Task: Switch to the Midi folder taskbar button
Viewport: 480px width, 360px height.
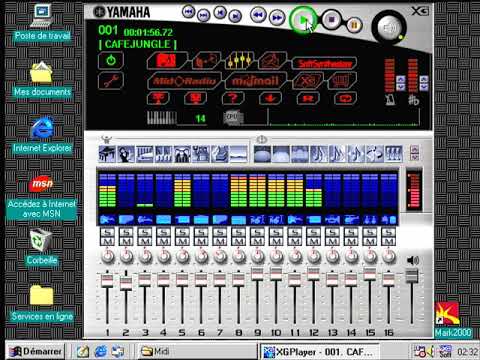Action: (x=197, y=351)
